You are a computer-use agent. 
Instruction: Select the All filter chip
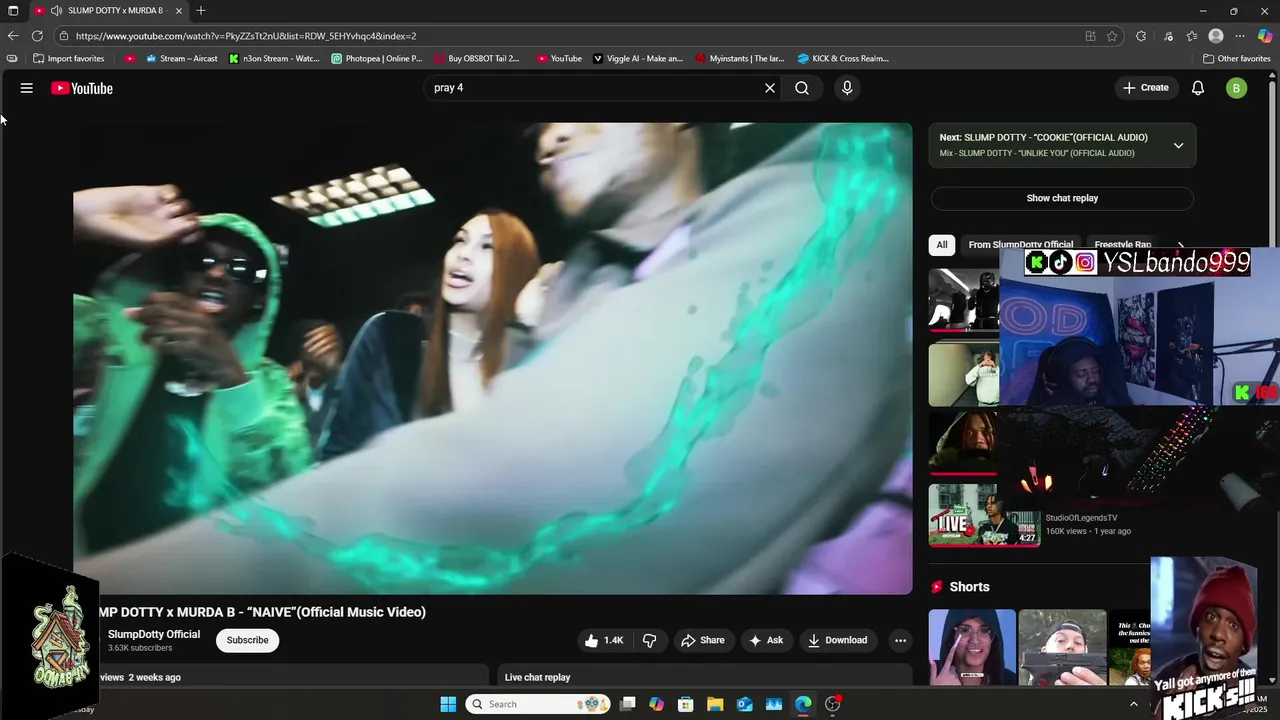point(942,245)
